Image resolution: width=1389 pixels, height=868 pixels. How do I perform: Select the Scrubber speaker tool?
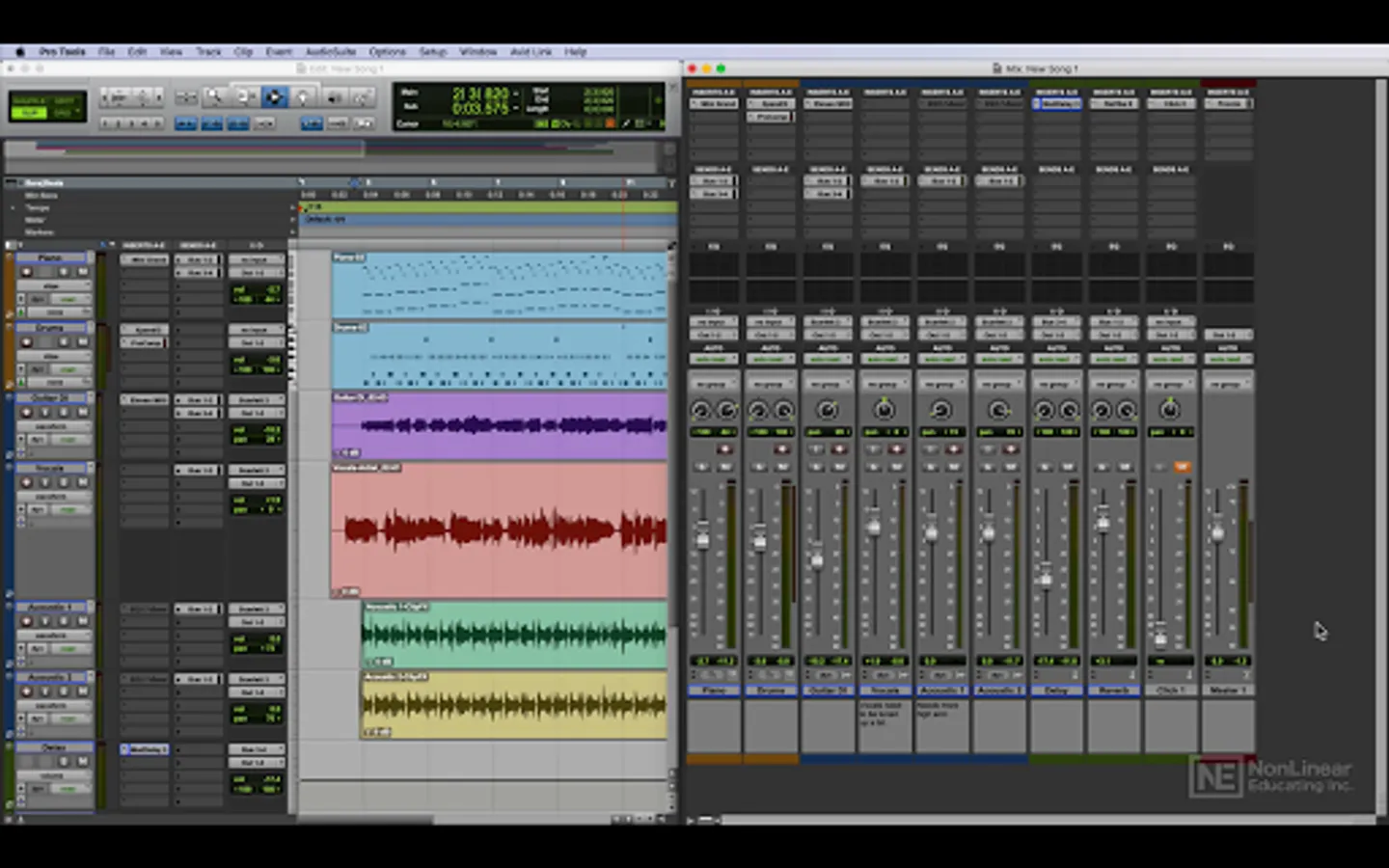333,97
